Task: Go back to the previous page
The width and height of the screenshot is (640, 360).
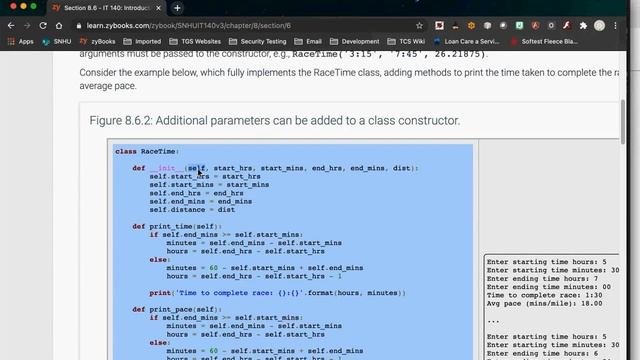Action: (11, 25)
